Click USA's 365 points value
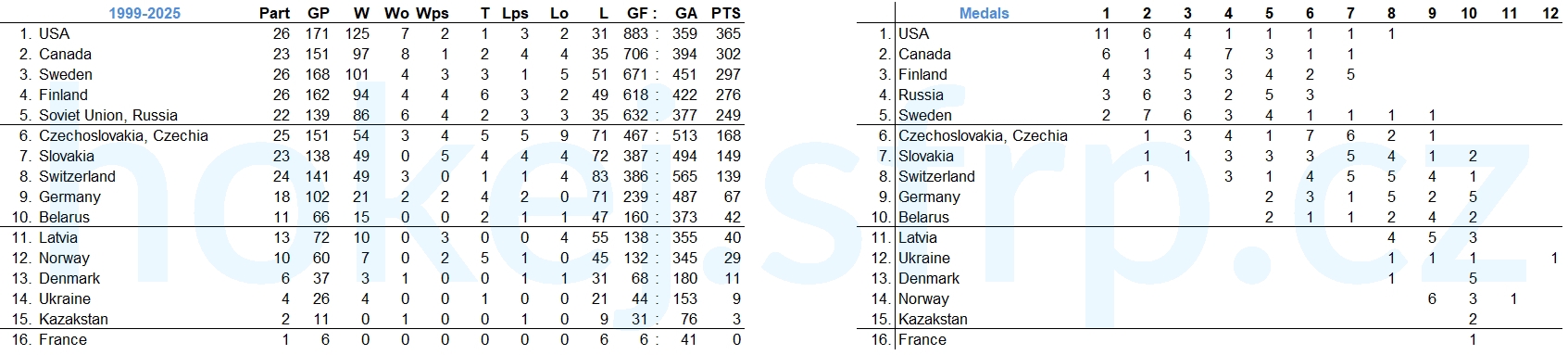Image resolution: width=1568 pixels, height=355 pixels. pyautogui.click(x=728, y=33)
